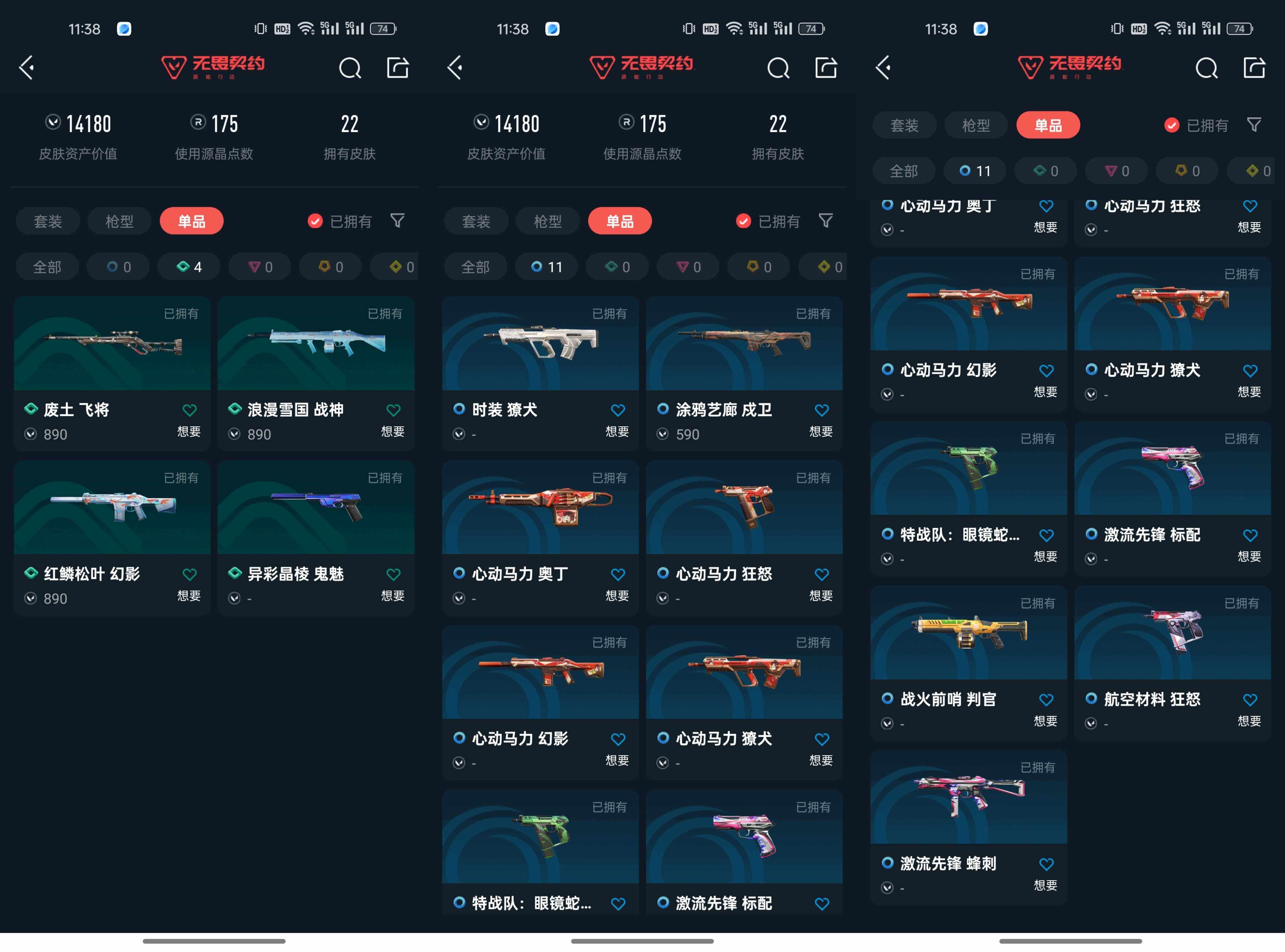1285x952 pixels.
Task: Toggle 已拥有 checkbox in middle screen
Action: pos(743,221)
